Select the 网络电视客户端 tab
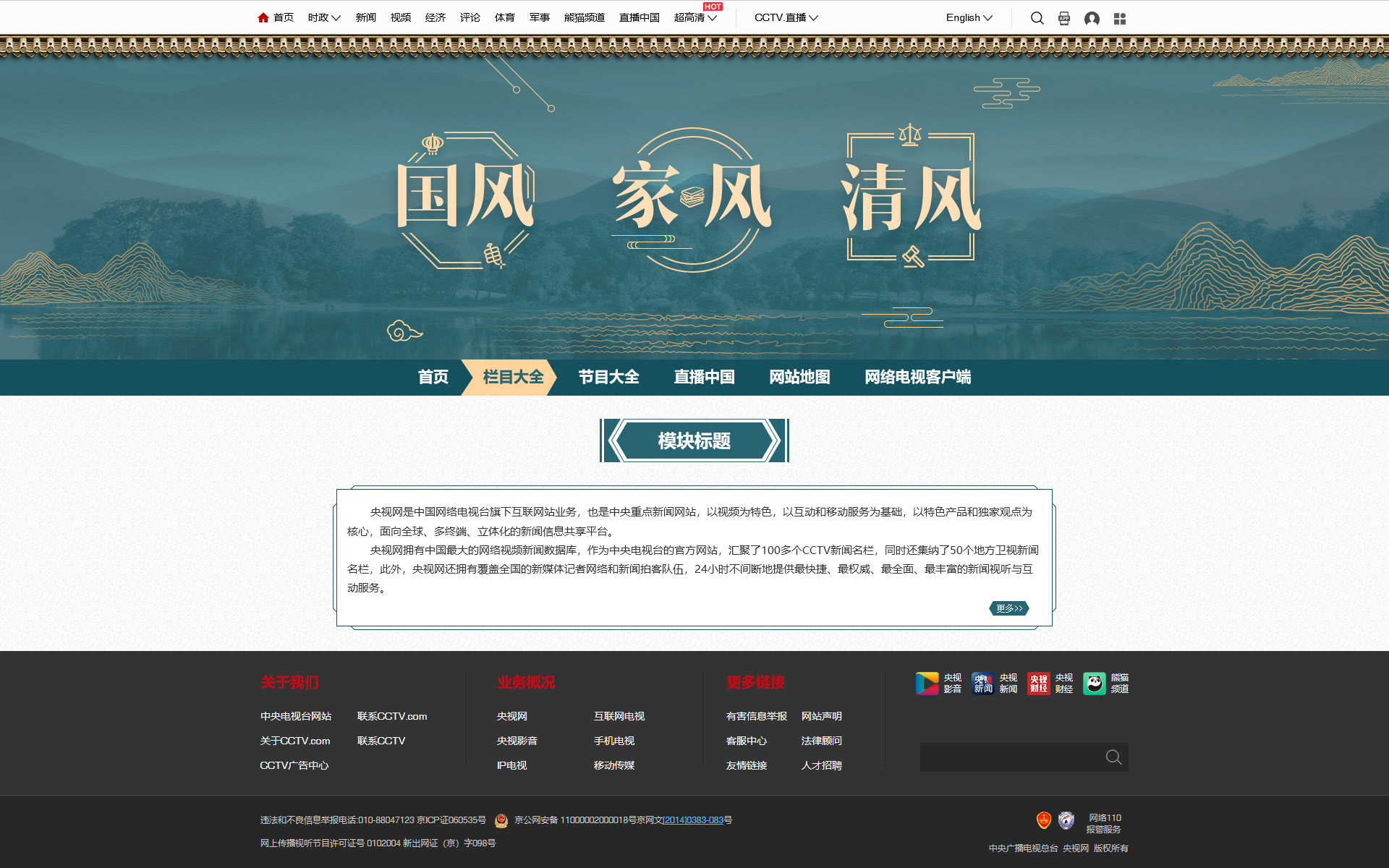This screenshot has height=868, width=1389. pos(918,377)
